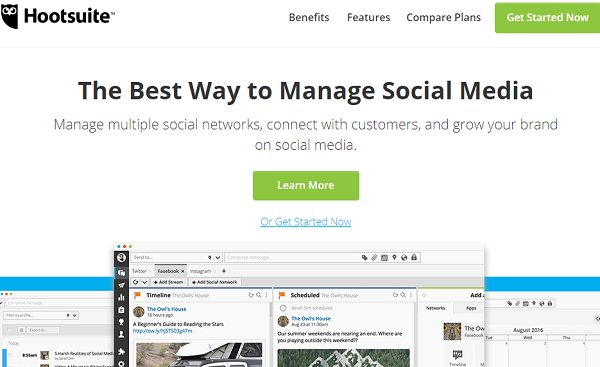Viewport: 600px width, 367px height.
Task: Click lock icon in right dashboard compose bar
Action: tap(550, 303)
